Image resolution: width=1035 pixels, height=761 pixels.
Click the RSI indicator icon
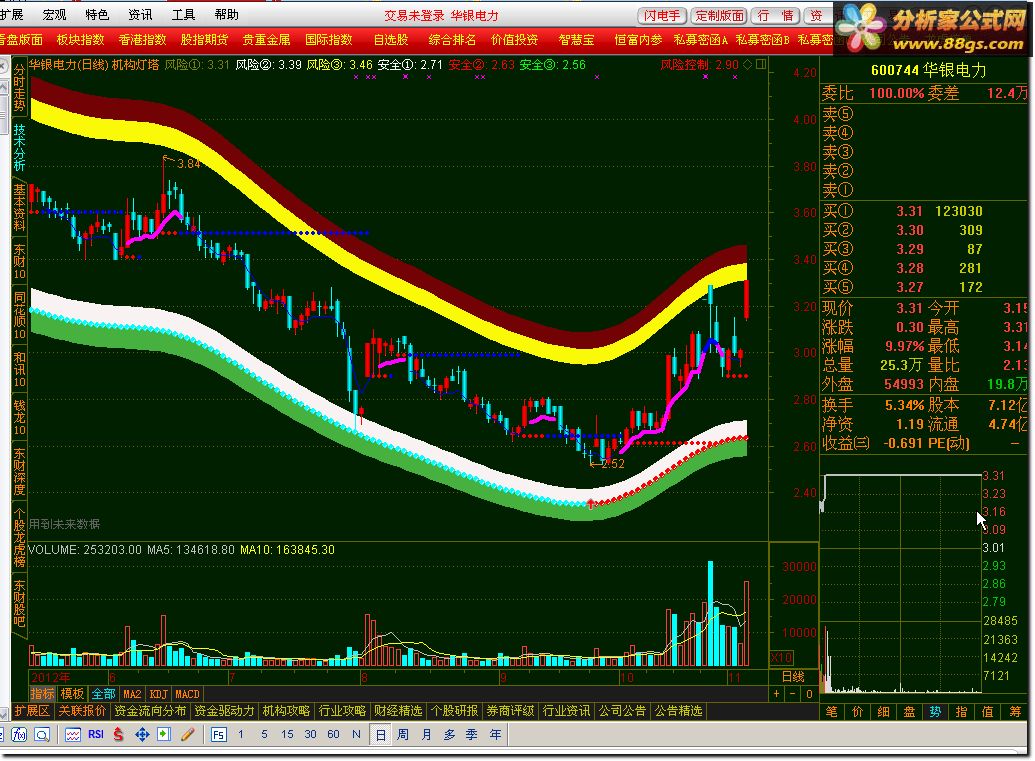(96, 735)
